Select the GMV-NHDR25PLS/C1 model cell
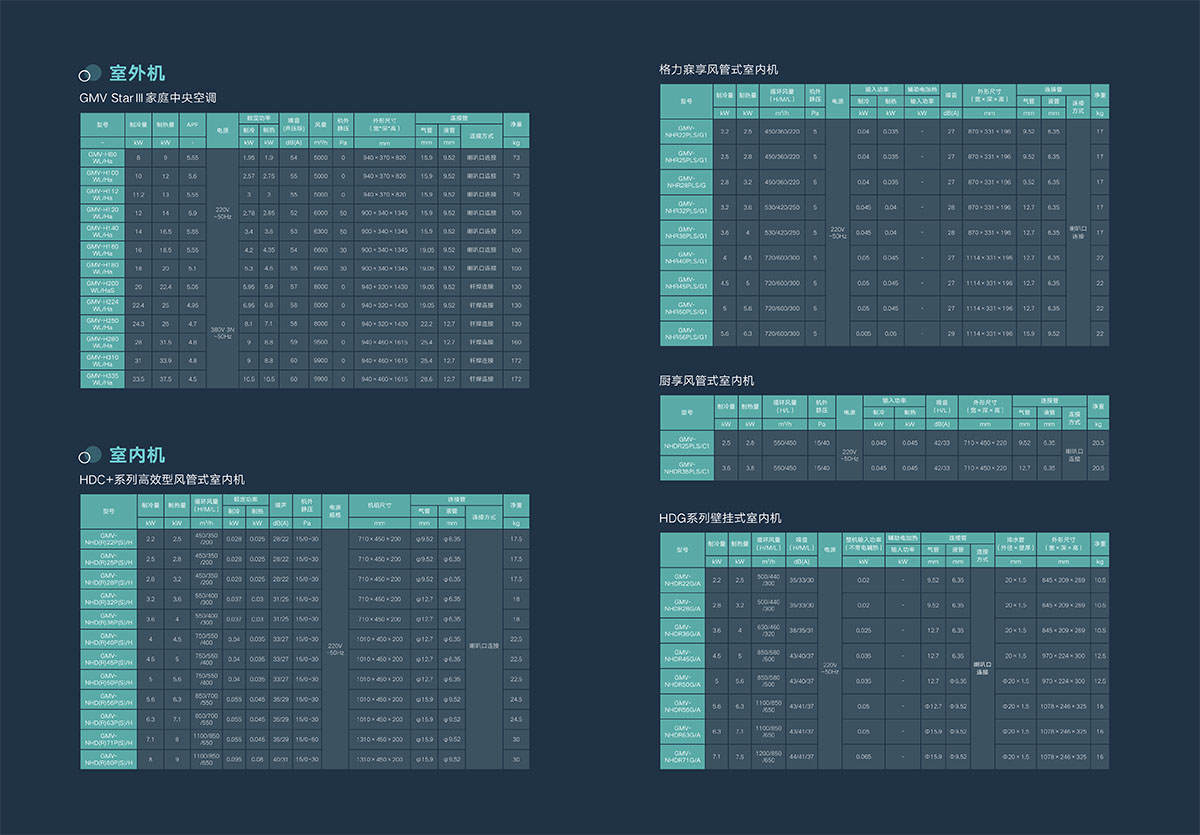The image size is (1200, 835). click(686, 442)
